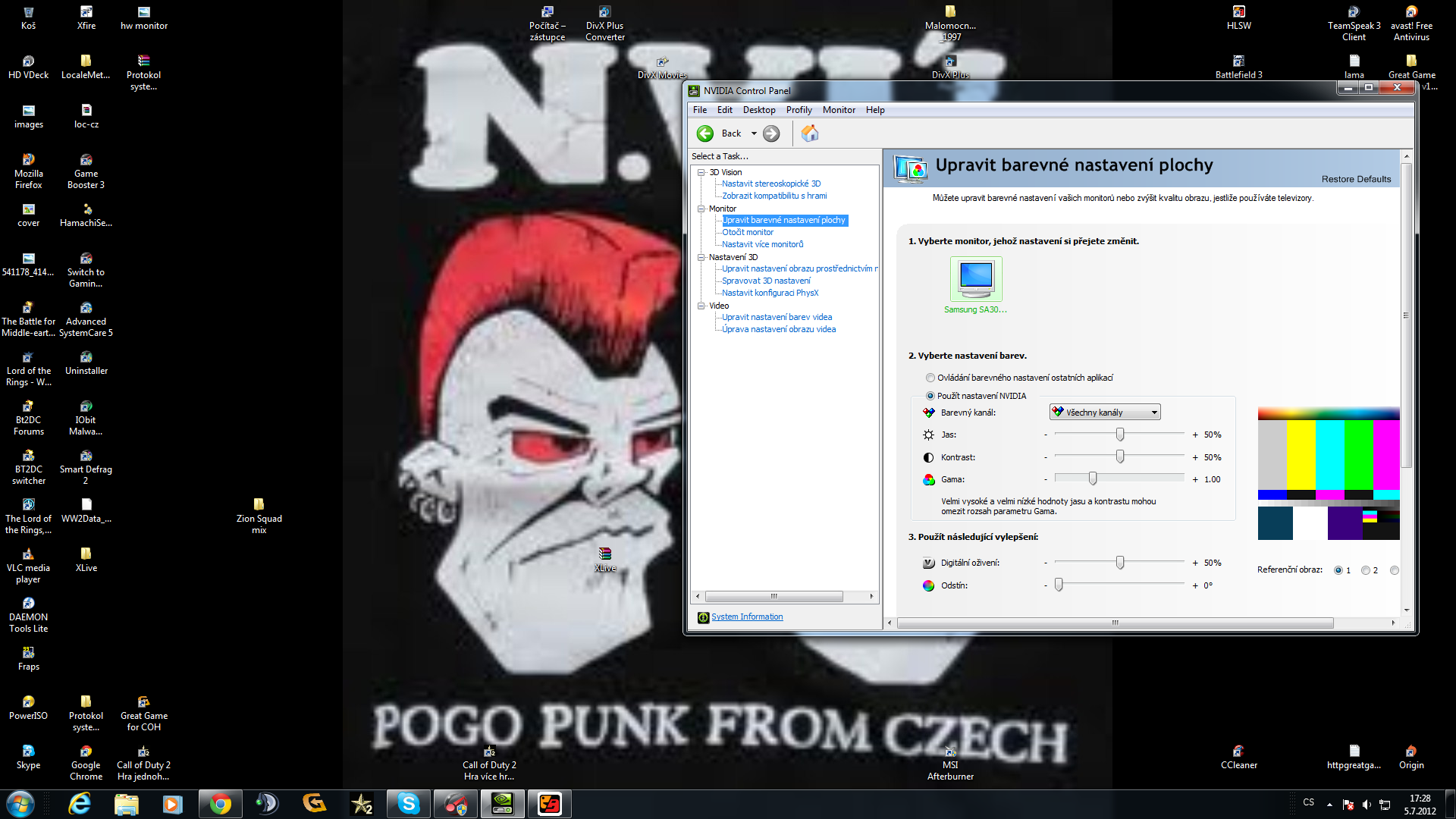
Task: Collapse the Nastavení 3D tree node
Action: 701,257
